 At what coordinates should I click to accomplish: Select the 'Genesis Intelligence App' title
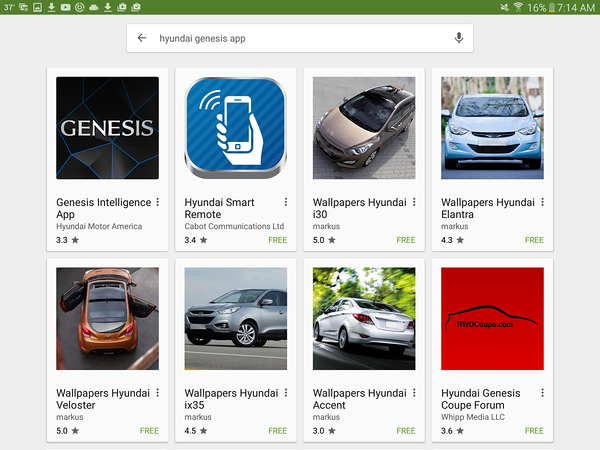(x=104, y=208)
